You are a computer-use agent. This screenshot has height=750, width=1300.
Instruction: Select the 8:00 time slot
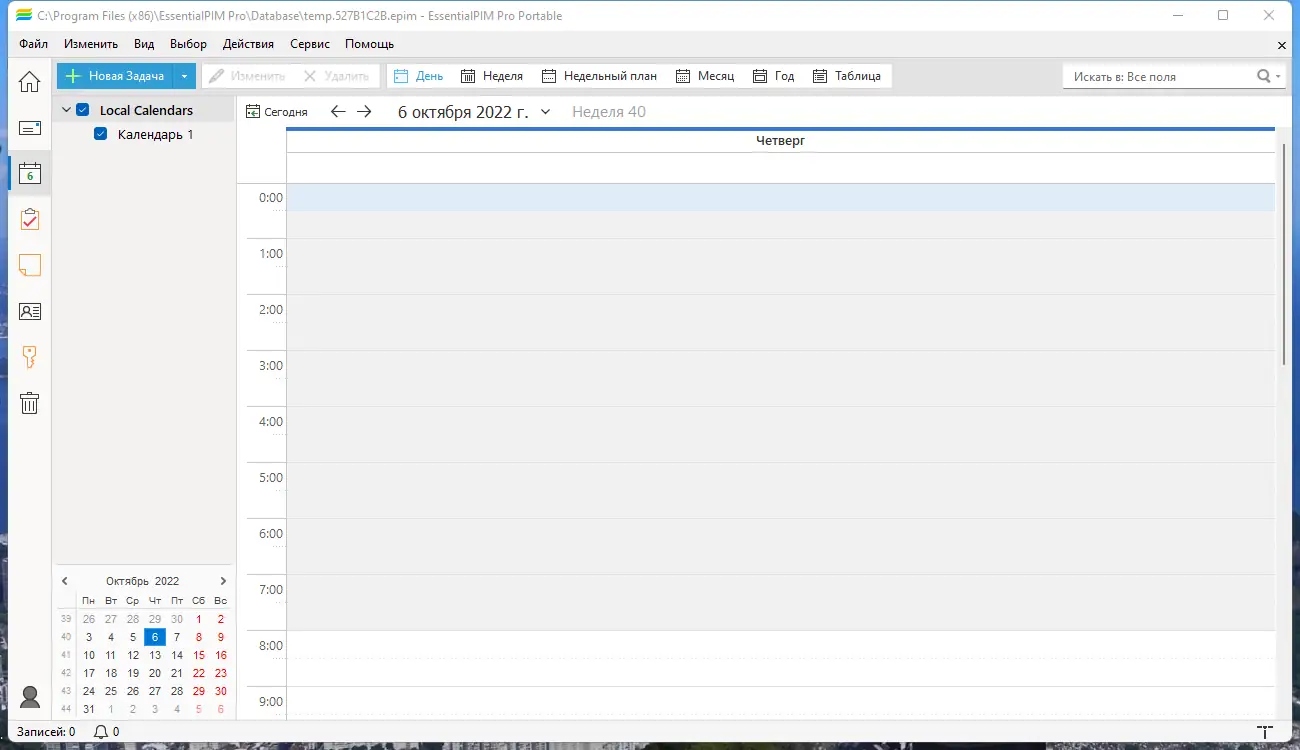[x=780, y=644]
